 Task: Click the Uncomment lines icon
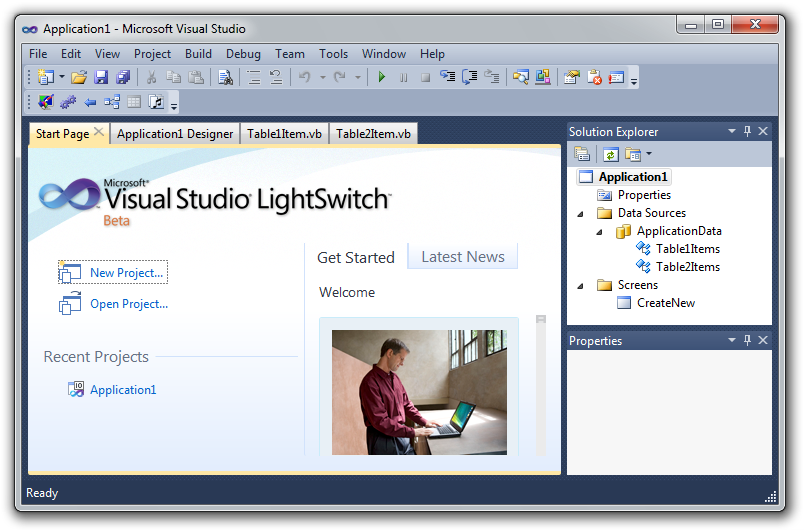coord(276,77)
